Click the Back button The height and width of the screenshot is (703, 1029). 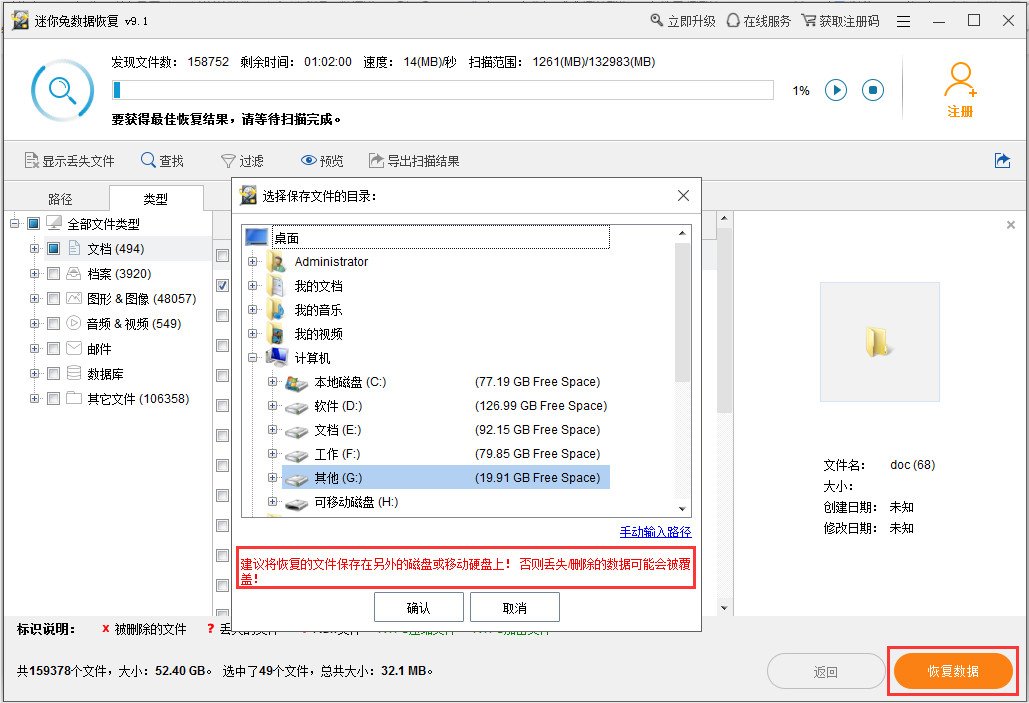click(x=826, y=671)
